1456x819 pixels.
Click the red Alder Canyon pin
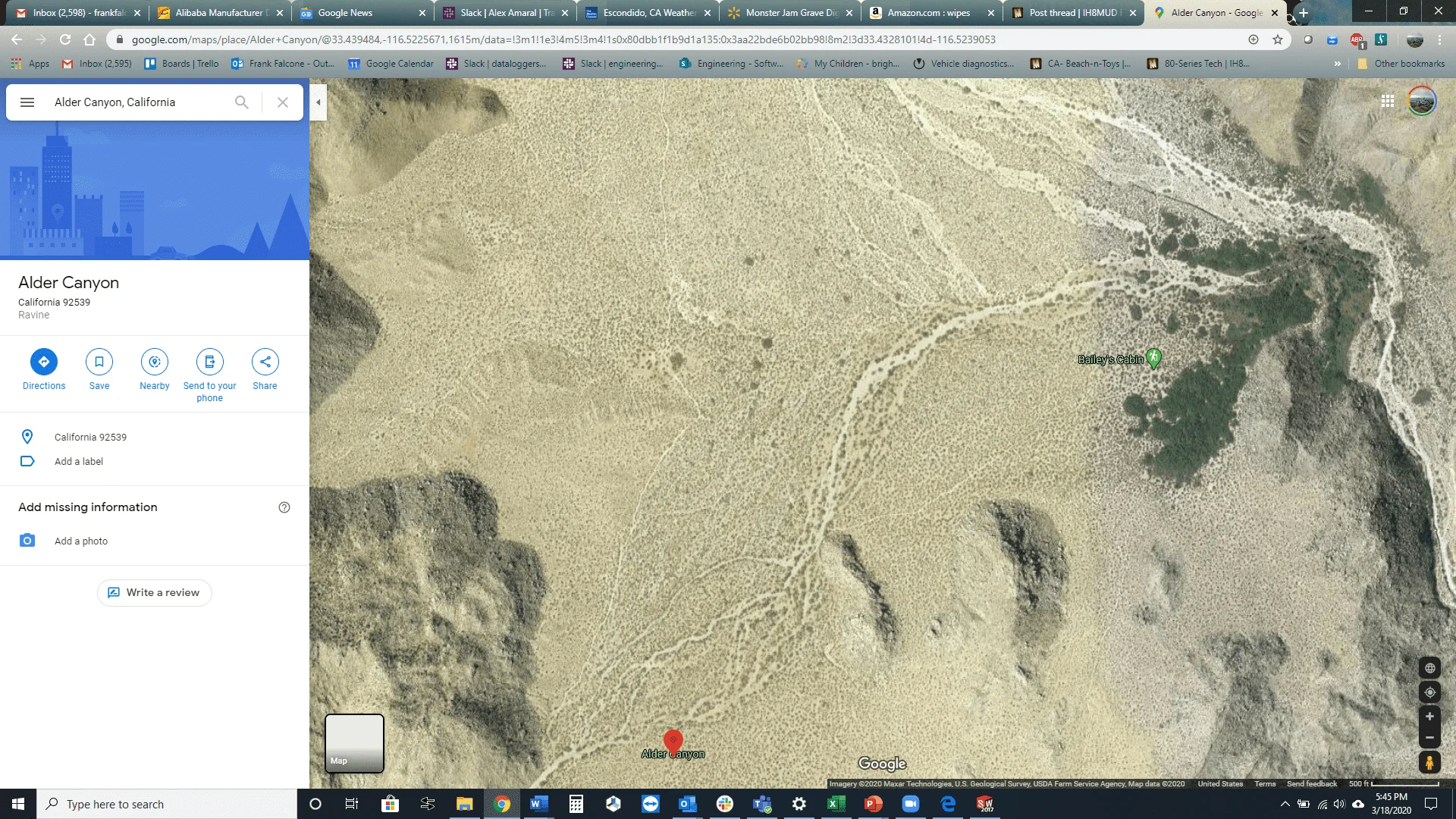tap(673, 741)
